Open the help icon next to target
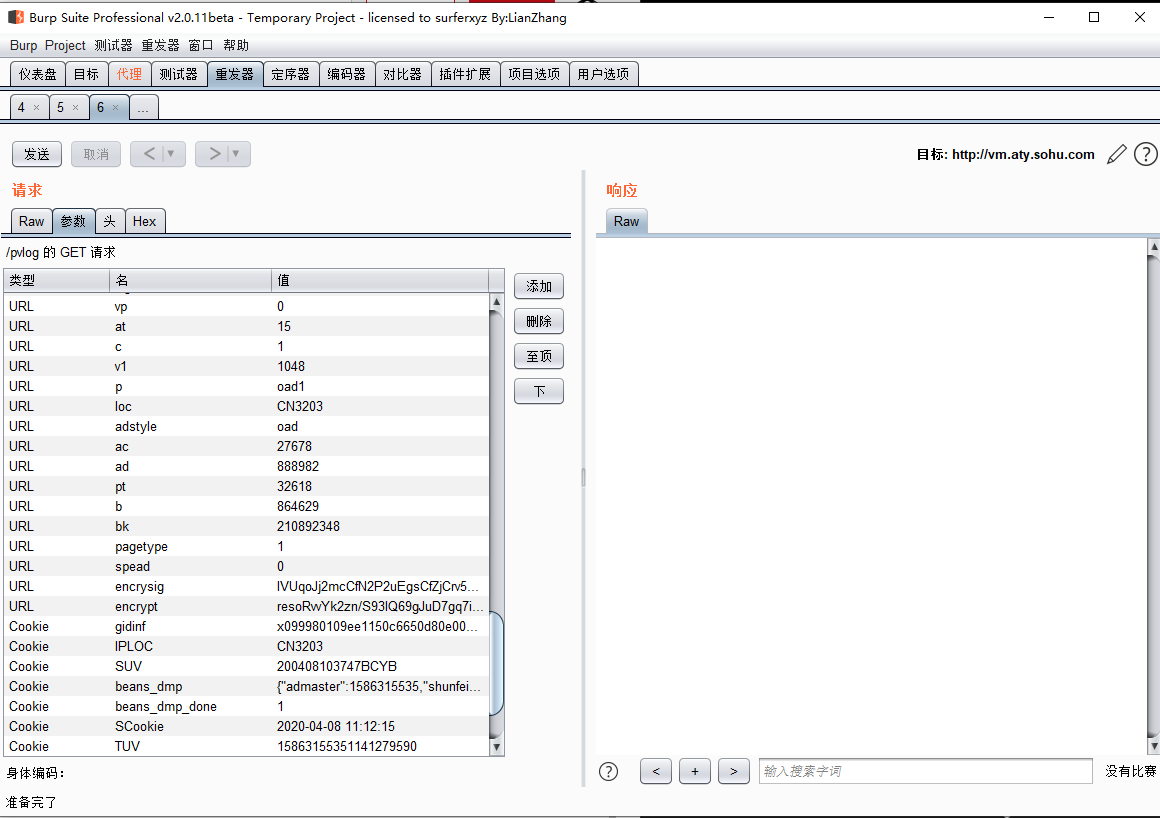The height and width of the screenshot is (818, 1160). point(1145,154)
